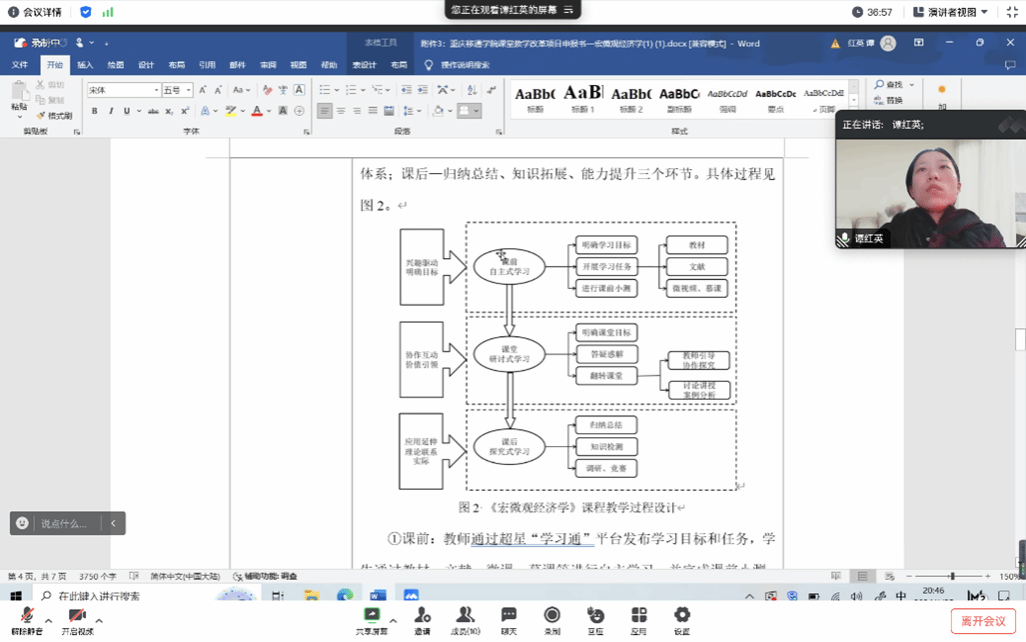This screenshot has height=642, width=1026.
Task: Click the zoom slider in Word status bar
Action: [x=951, y=576]
